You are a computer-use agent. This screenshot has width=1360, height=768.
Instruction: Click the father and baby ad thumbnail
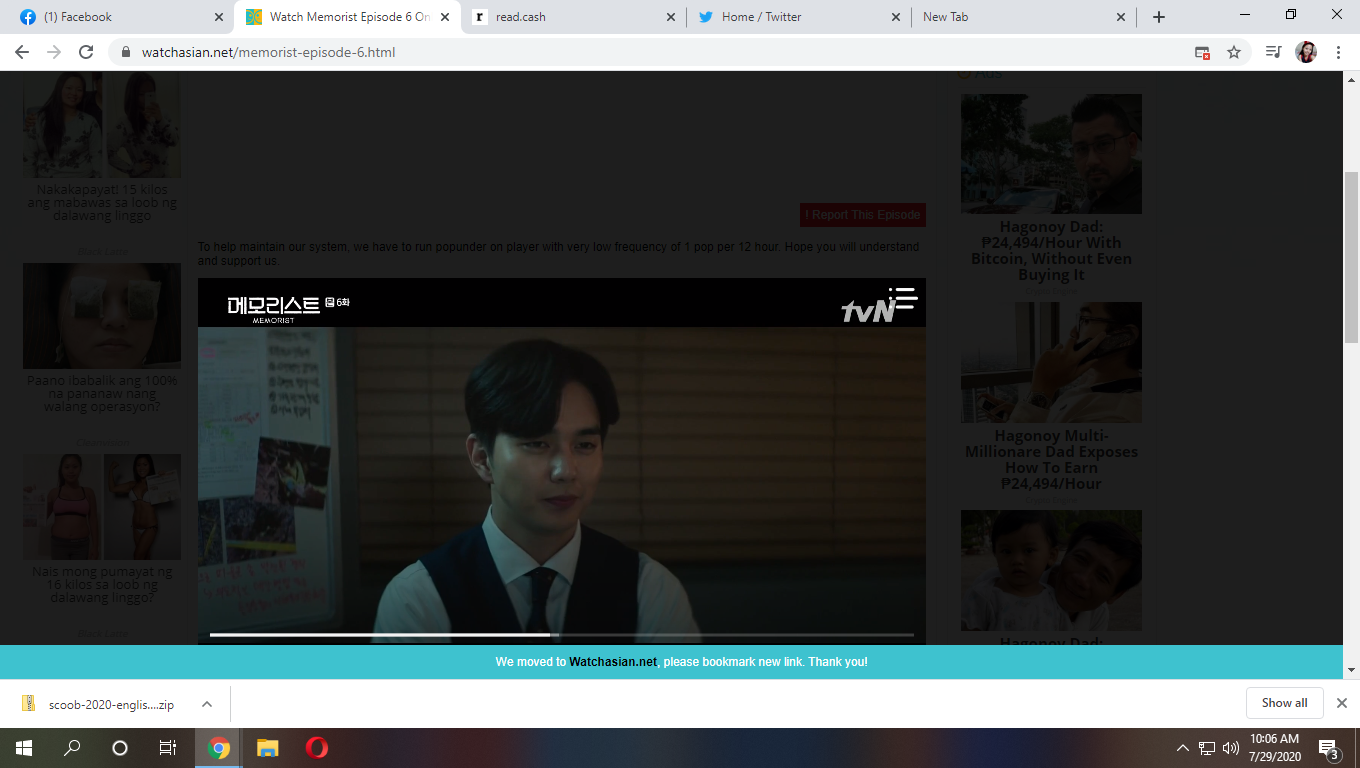pos(1051,570)
